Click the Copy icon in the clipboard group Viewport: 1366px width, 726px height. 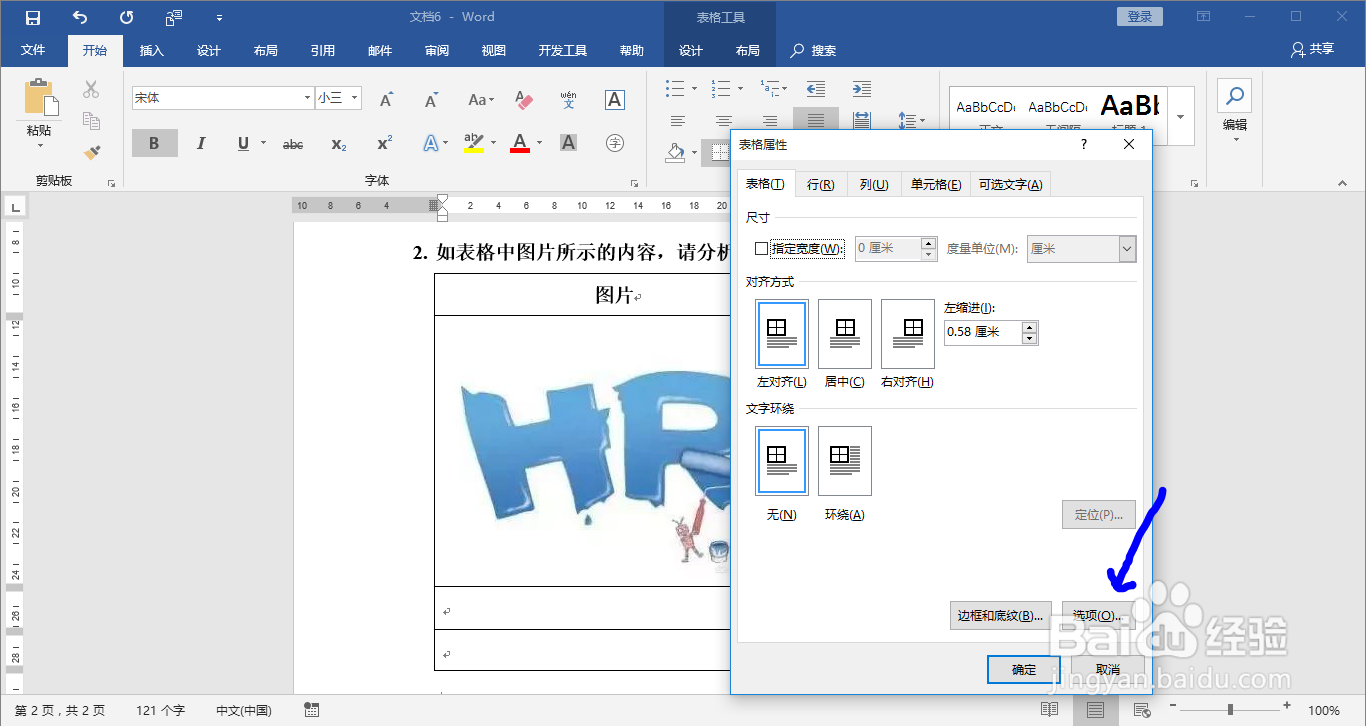coord(91,121)
